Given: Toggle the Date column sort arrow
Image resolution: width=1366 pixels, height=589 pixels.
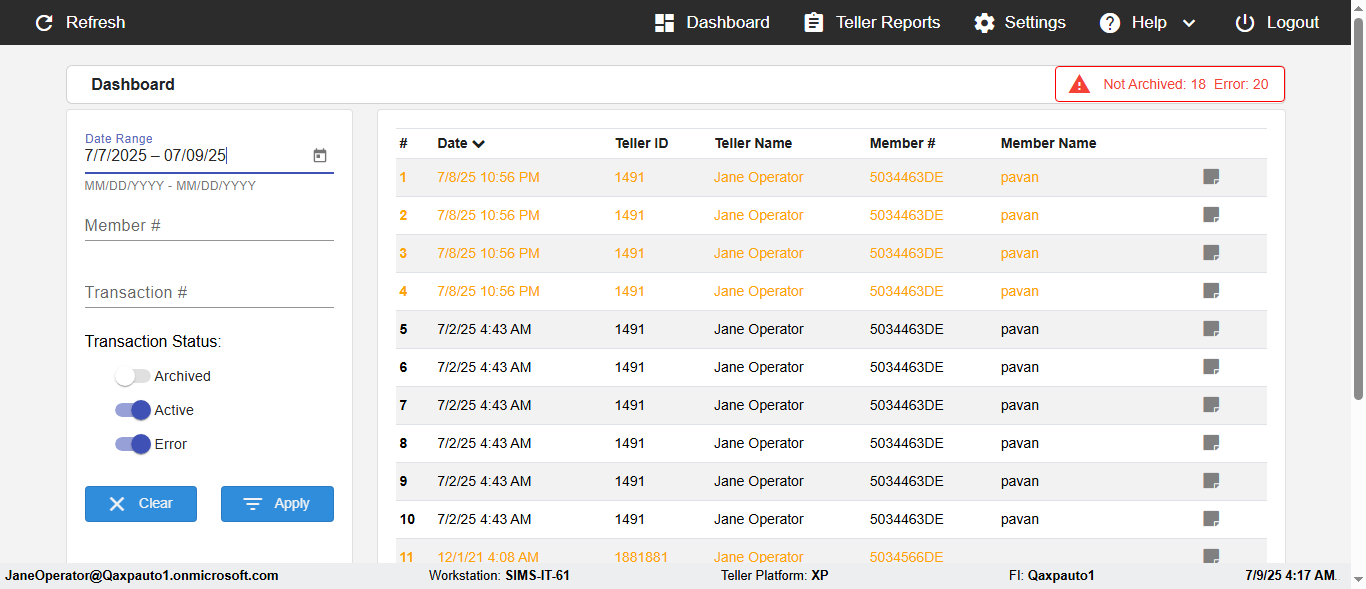Looking at the screenshot, I should click(x=479, y=144).
